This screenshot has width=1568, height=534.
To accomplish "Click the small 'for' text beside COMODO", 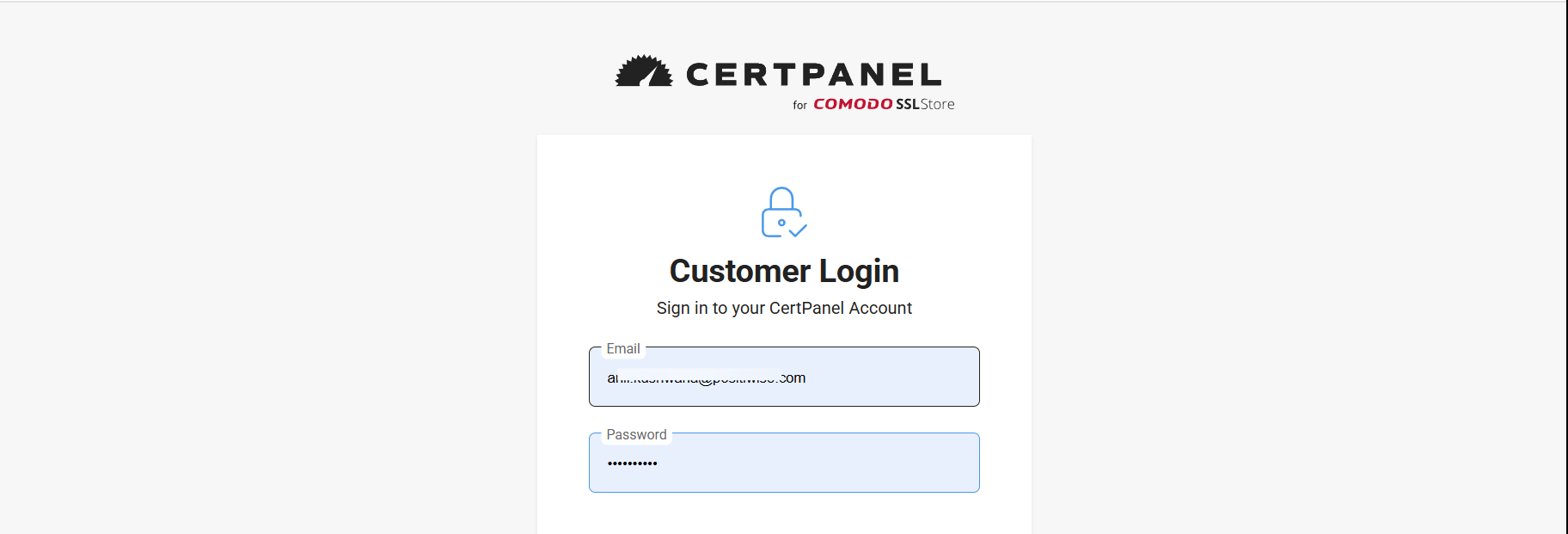I will (x=799, y=105).
